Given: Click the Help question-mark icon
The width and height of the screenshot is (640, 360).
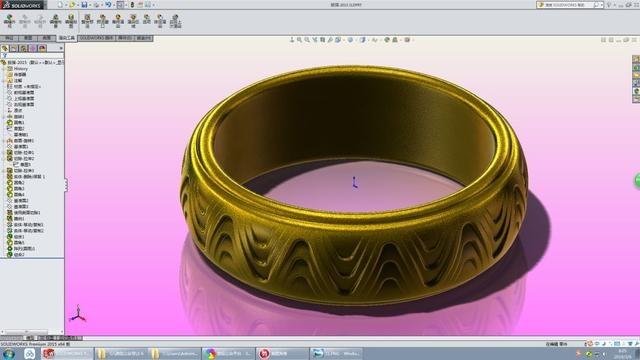Looking at the screenshot, I should tap(609, 5).
